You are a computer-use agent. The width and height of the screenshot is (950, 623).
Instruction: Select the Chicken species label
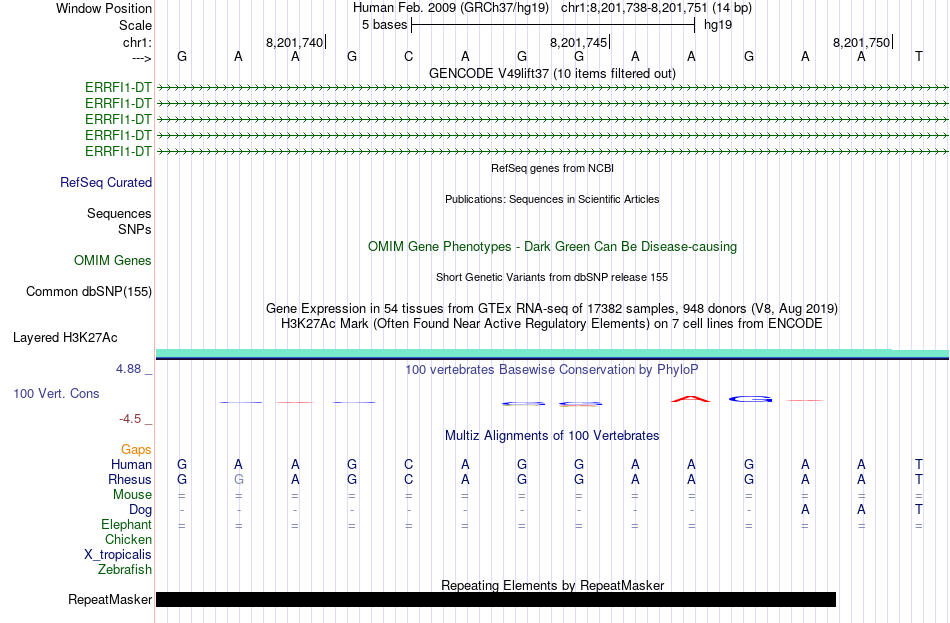[128, 539]
